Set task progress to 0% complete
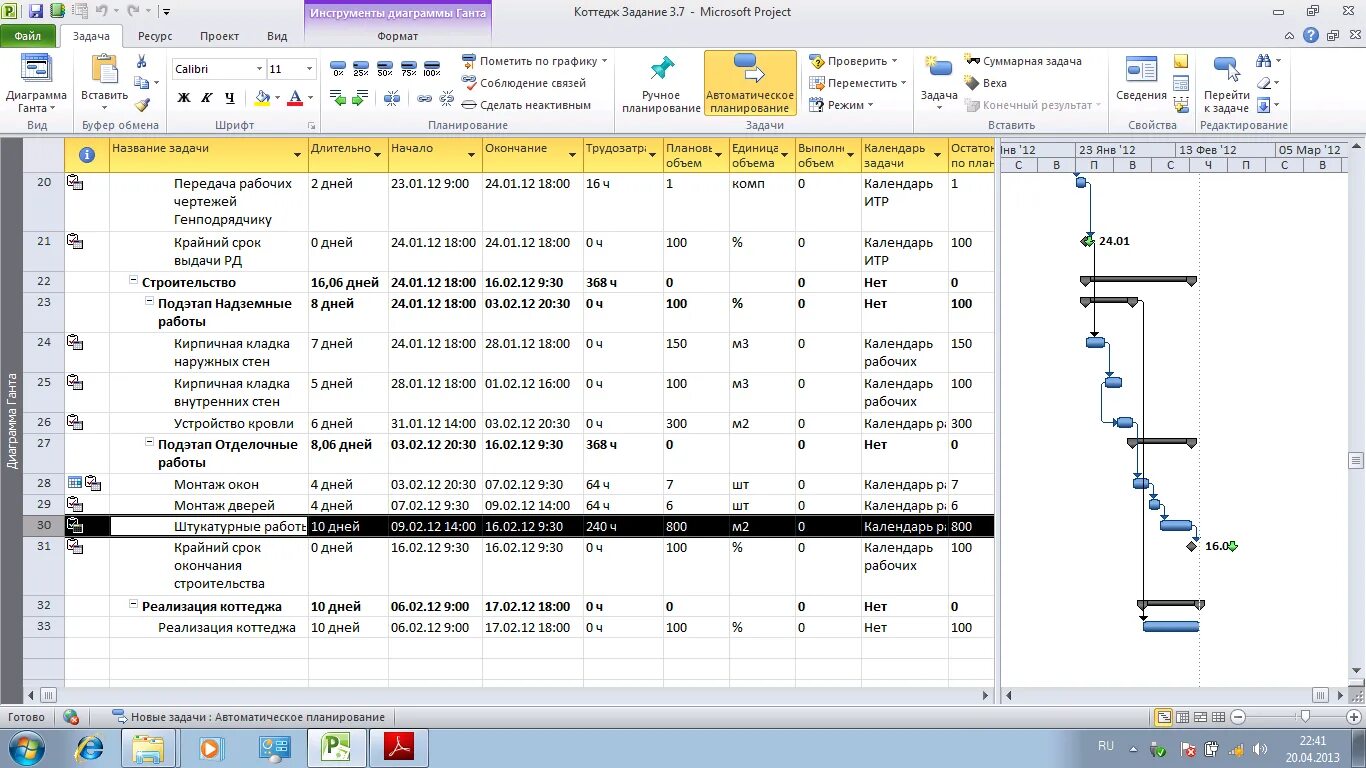 (x=338, y=68)
